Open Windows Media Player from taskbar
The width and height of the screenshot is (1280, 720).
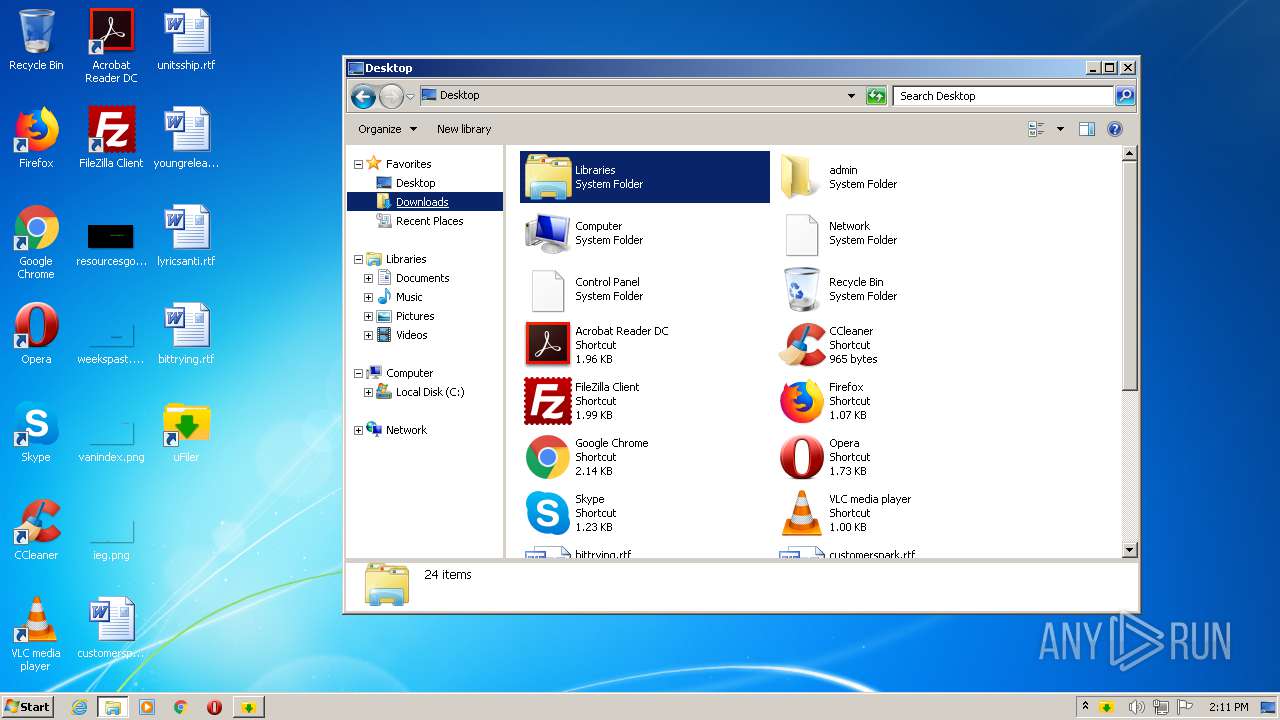[x=147, y=707]
